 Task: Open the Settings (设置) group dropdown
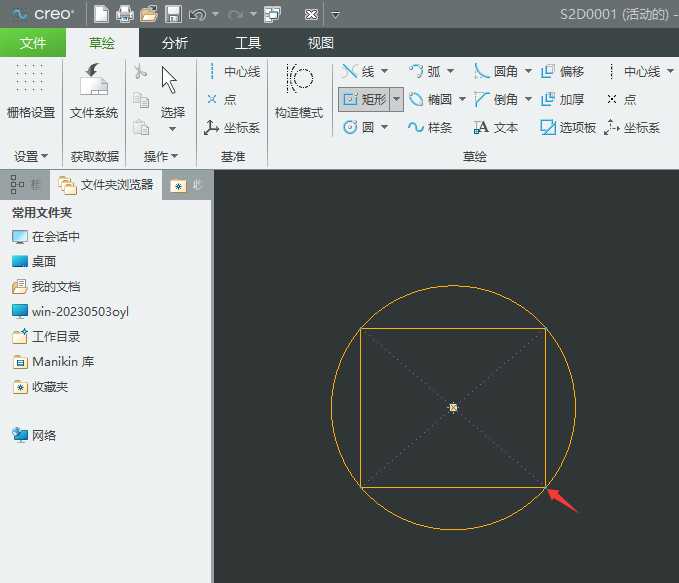pyautogui.click(x=30, y=156)
